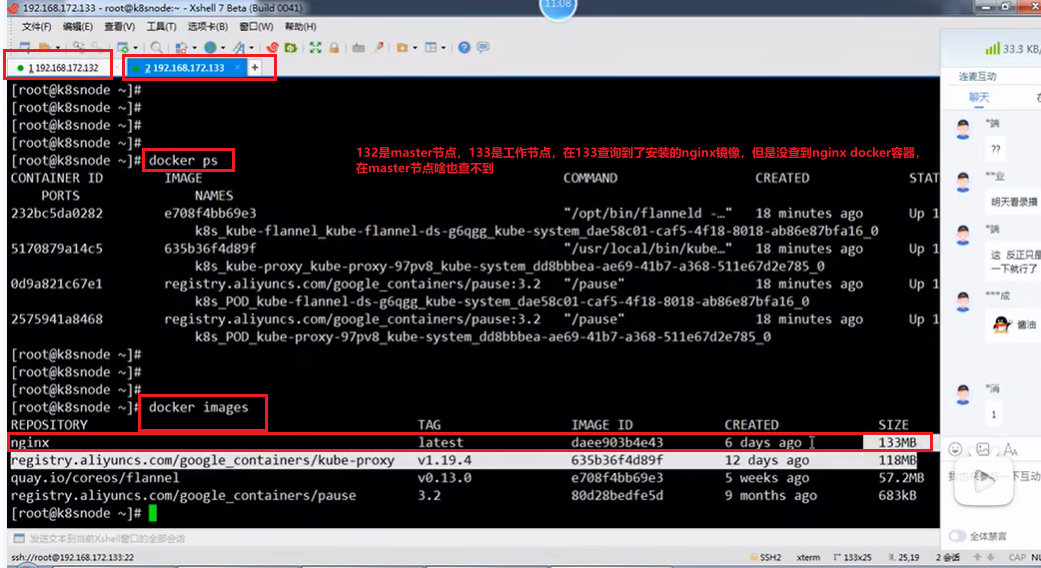1041x568 pixels.
Task: Click the blue Help question mark icon
Action: click(x=464, y=48)
